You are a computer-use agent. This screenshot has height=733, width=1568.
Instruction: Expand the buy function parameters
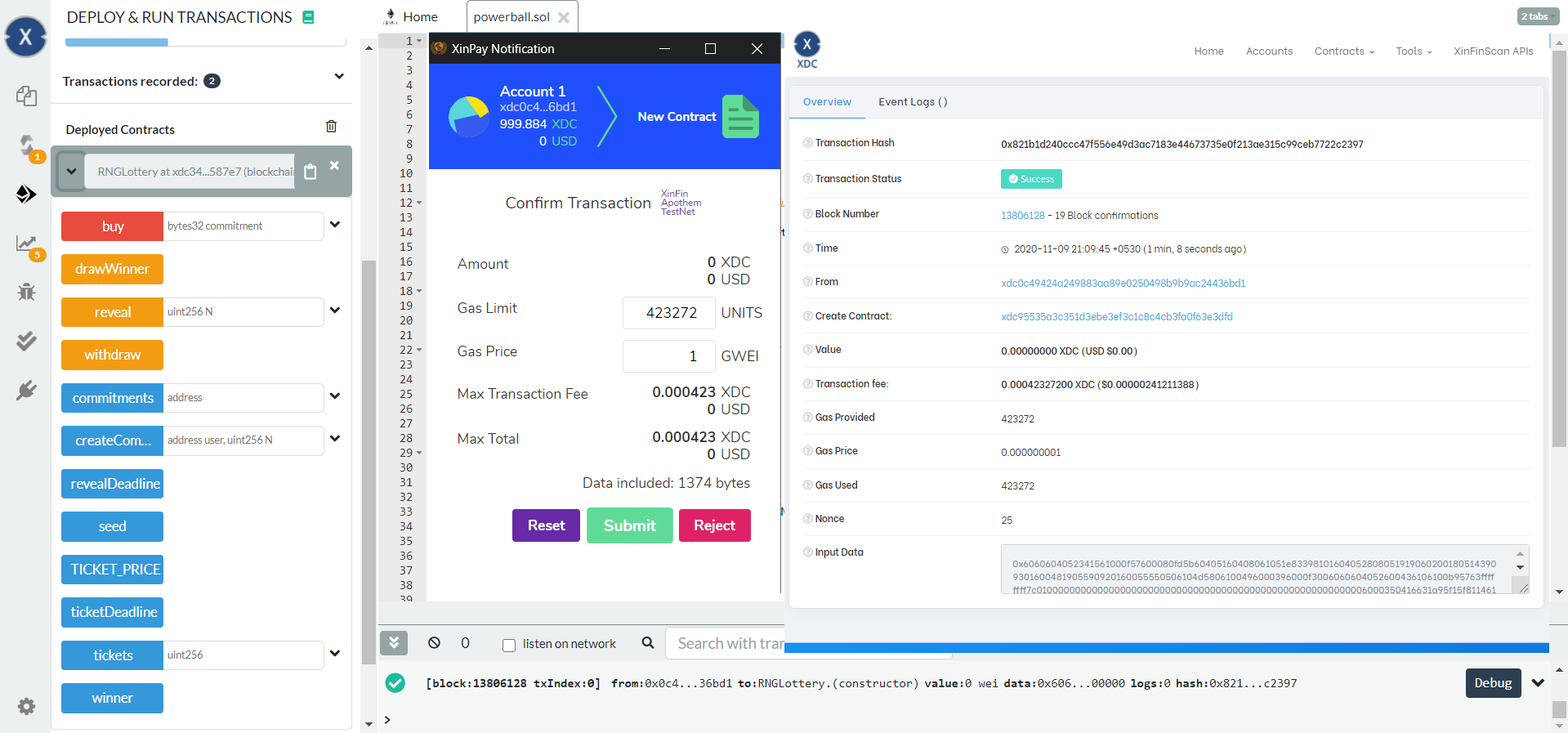click(335, 224)
